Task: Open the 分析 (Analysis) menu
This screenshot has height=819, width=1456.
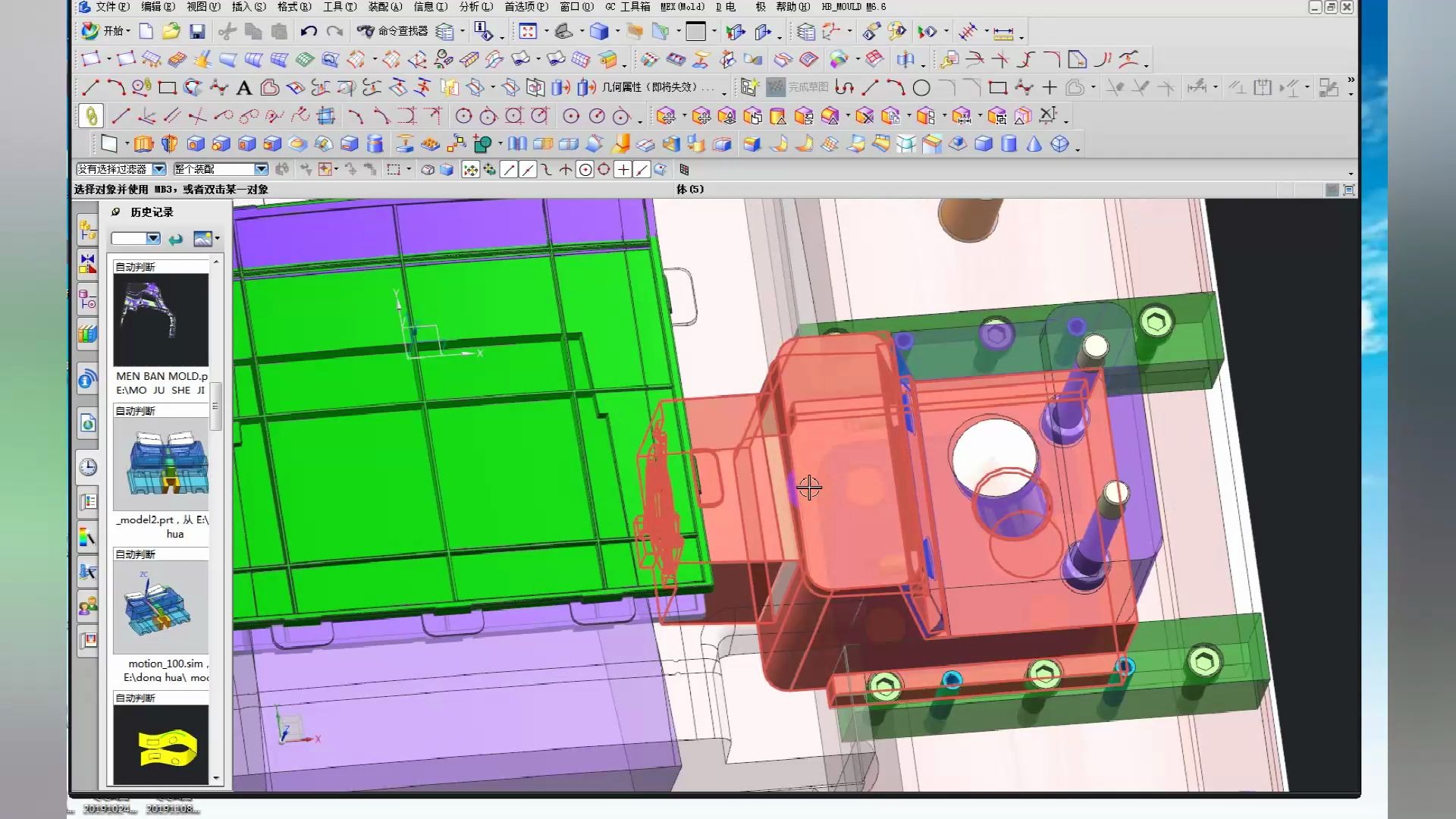Action: coord(475,7)
